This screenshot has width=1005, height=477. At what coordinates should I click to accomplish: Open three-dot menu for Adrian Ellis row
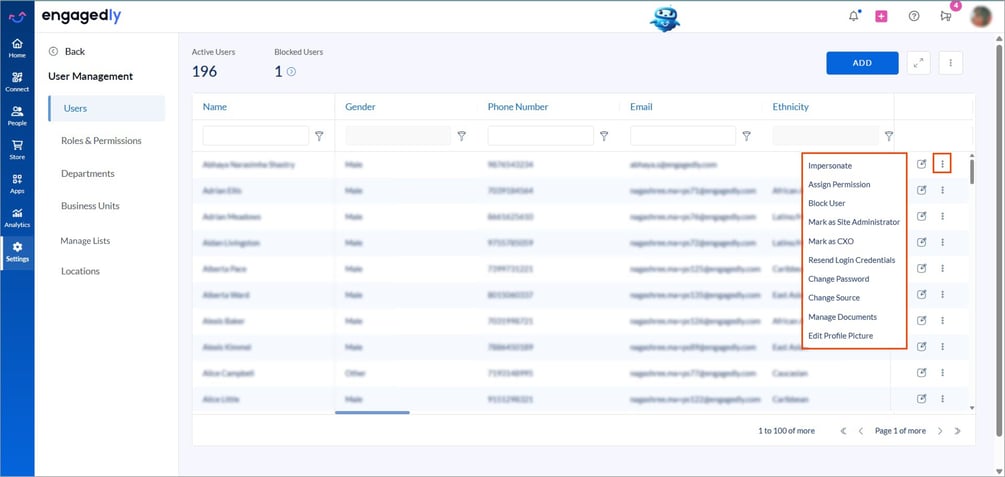tap(942, 190)
